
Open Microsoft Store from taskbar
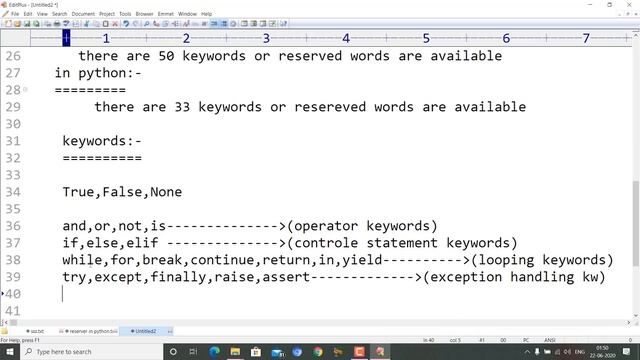pyautogui.click(x=256, y=351)
